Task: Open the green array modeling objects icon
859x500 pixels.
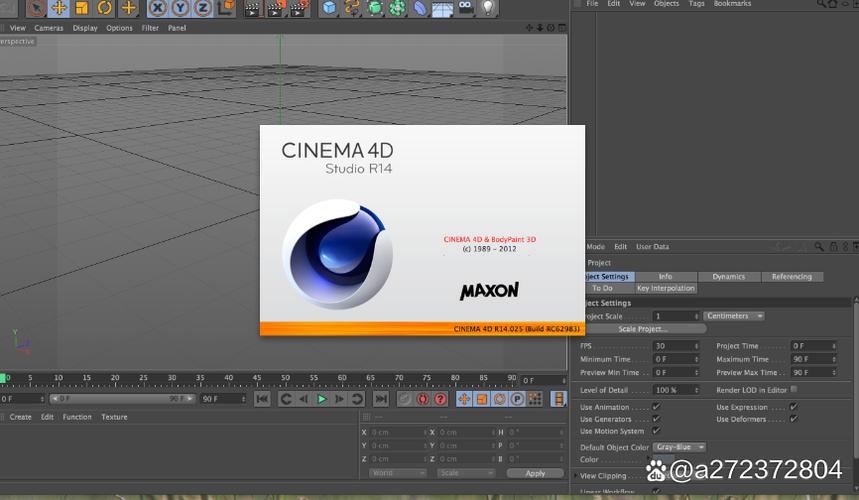Action: (398, 8)
